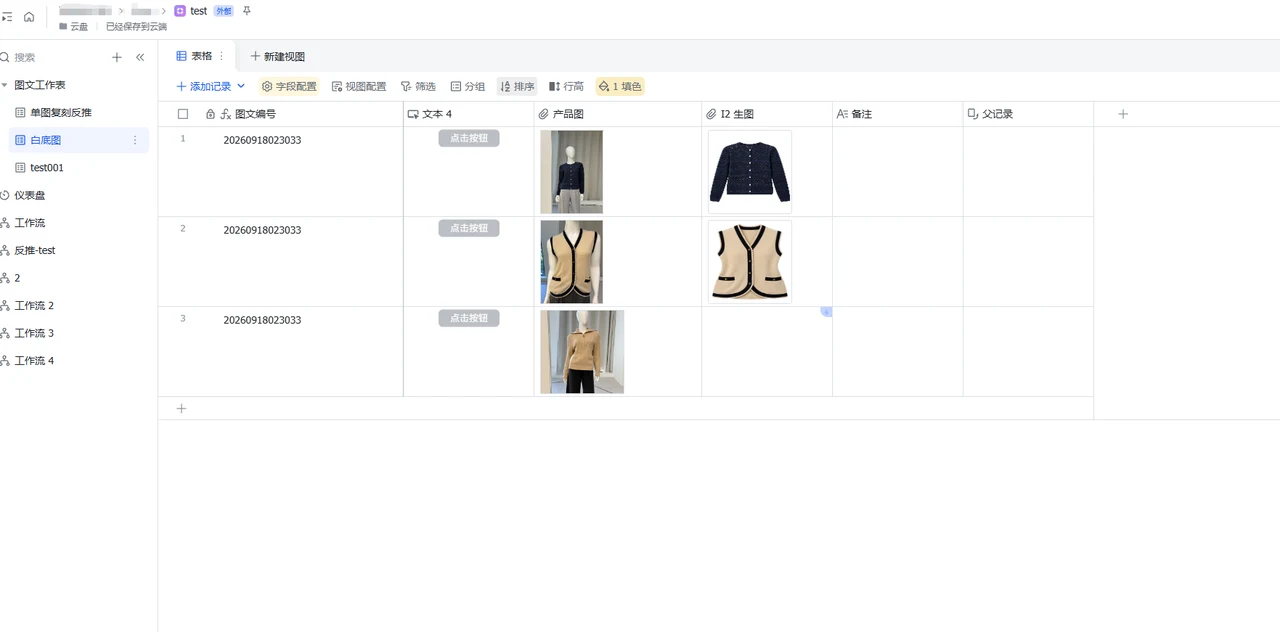Open the workflow named 2

click(17, 278)
